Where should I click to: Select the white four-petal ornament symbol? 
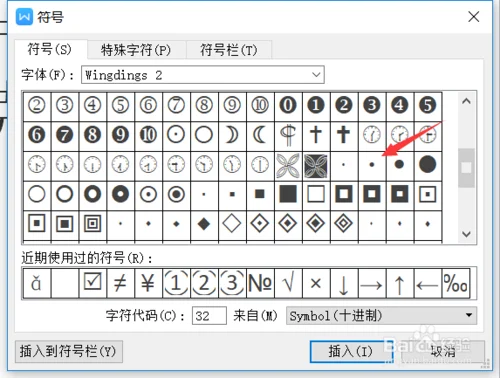pos(288,165)
